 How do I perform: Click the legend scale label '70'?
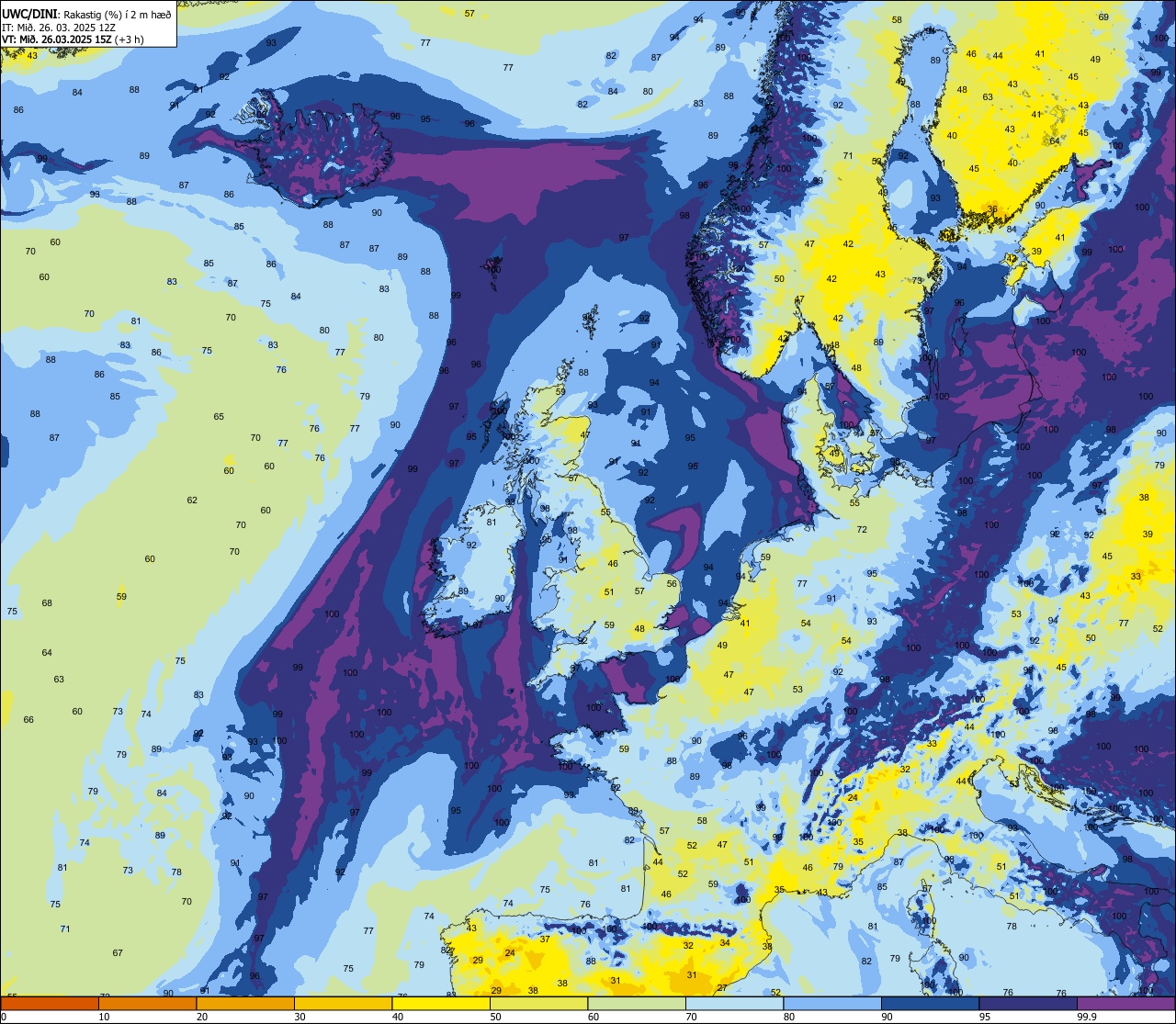[x=691, y=1016]
